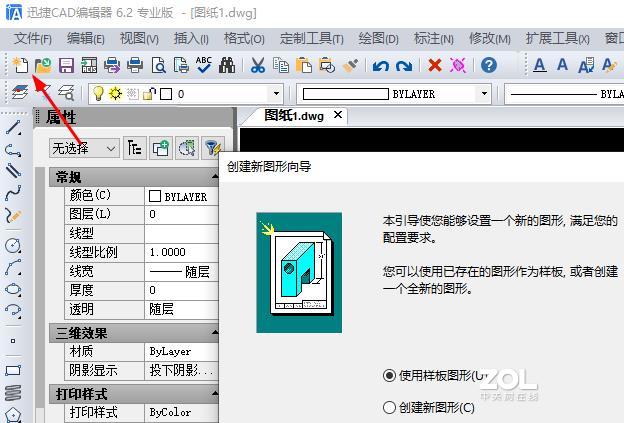Click the Match Properties brush icon

click(x=350, y=65)
